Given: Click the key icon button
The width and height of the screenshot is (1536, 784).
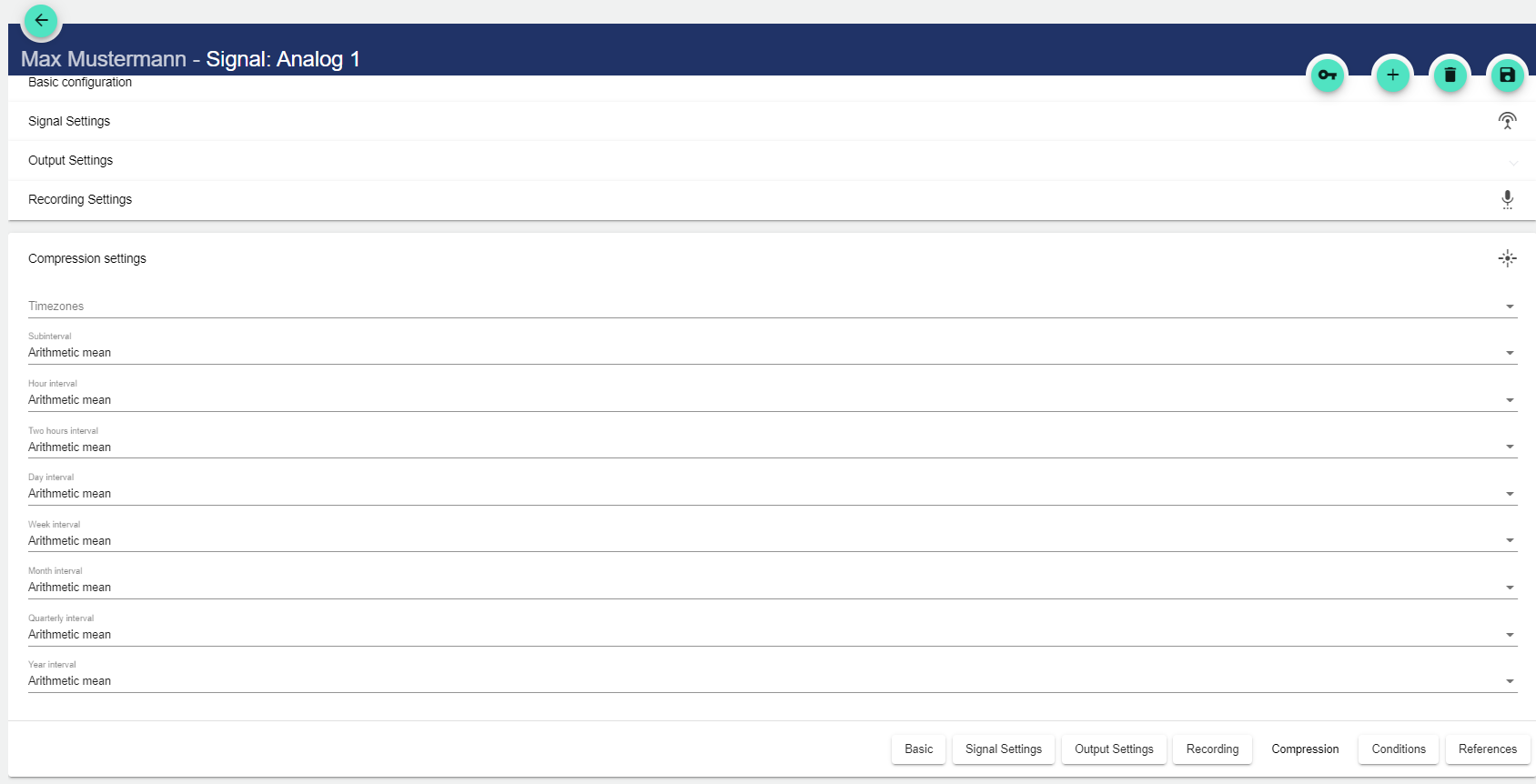Looking at the screenshot, I should pyautogui.click(x=1327, y=75).
